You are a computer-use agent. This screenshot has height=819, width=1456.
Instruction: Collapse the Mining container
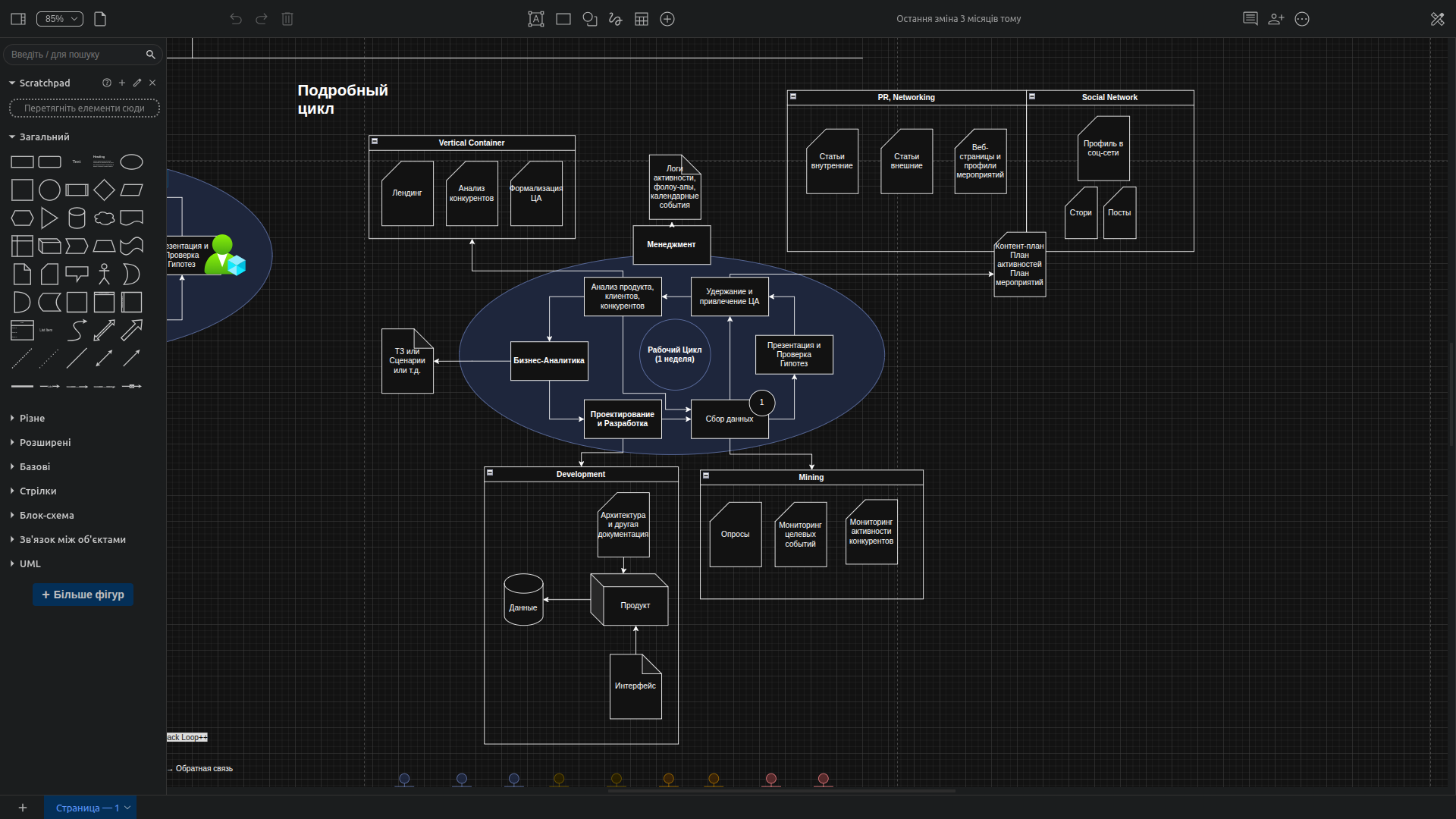(x=706, y=476)
